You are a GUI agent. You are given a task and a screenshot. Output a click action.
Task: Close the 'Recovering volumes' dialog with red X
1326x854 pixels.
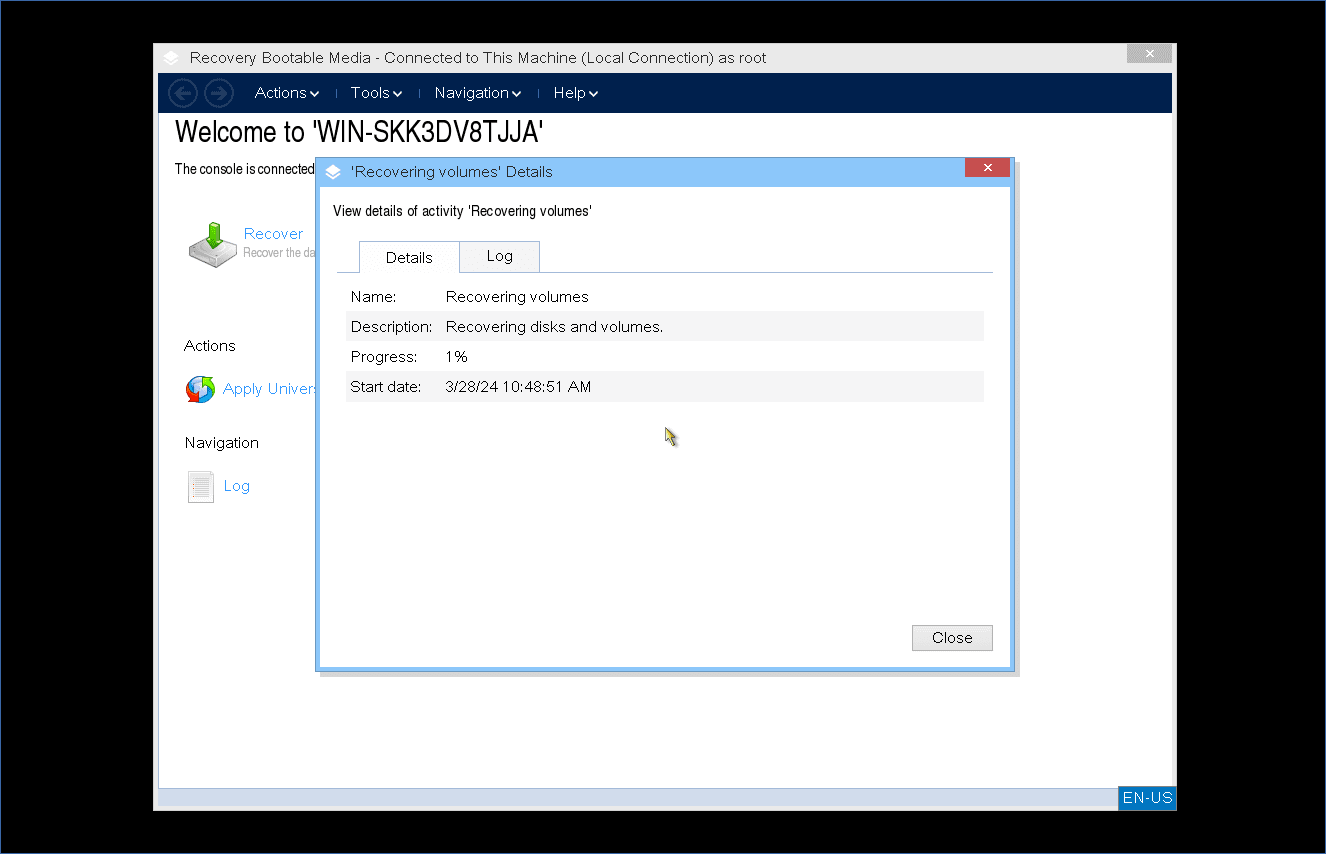tap(987, 168)
